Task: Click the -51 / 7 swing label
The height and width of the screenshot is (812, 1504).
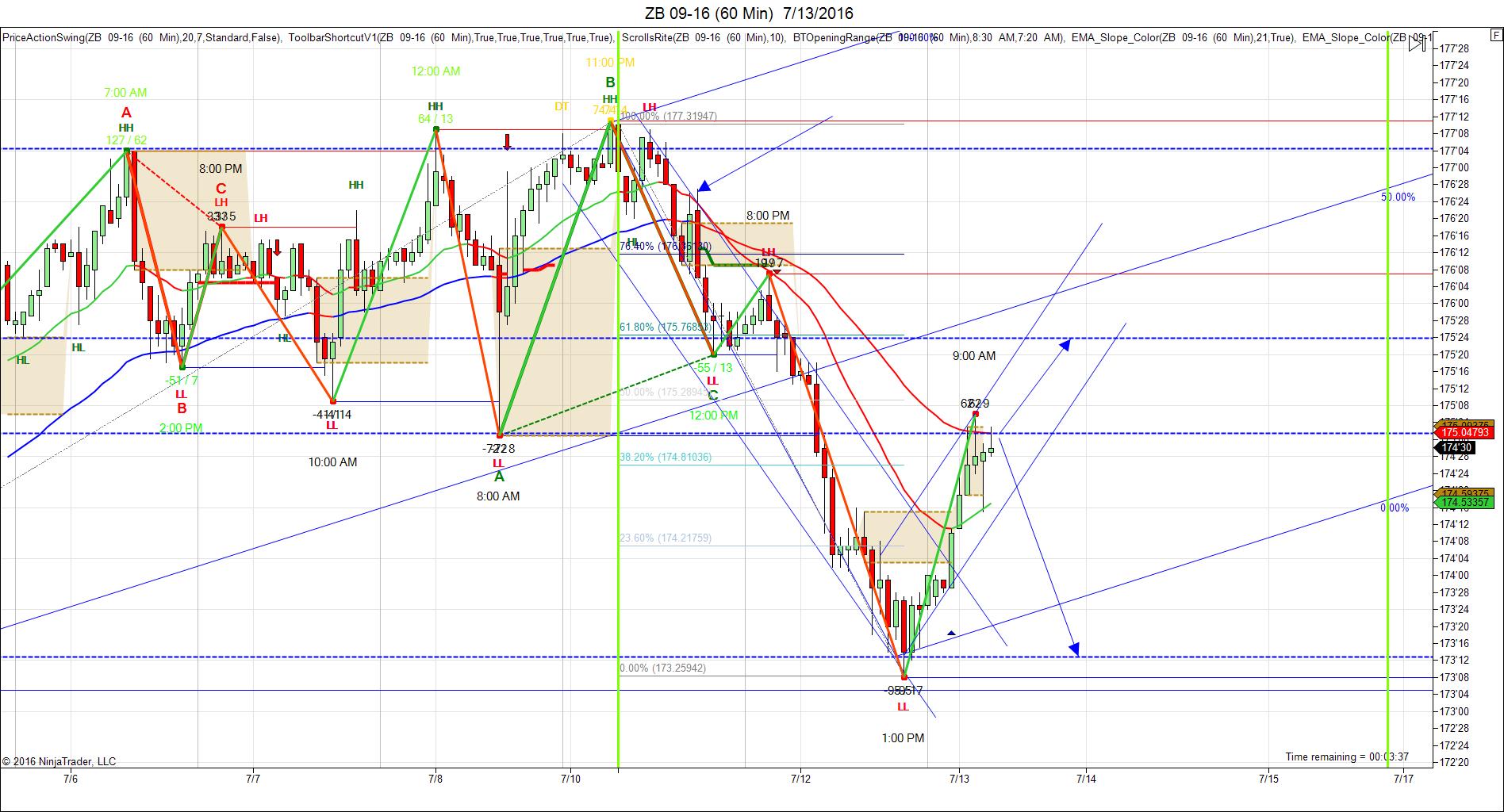Action: [182, 381]
